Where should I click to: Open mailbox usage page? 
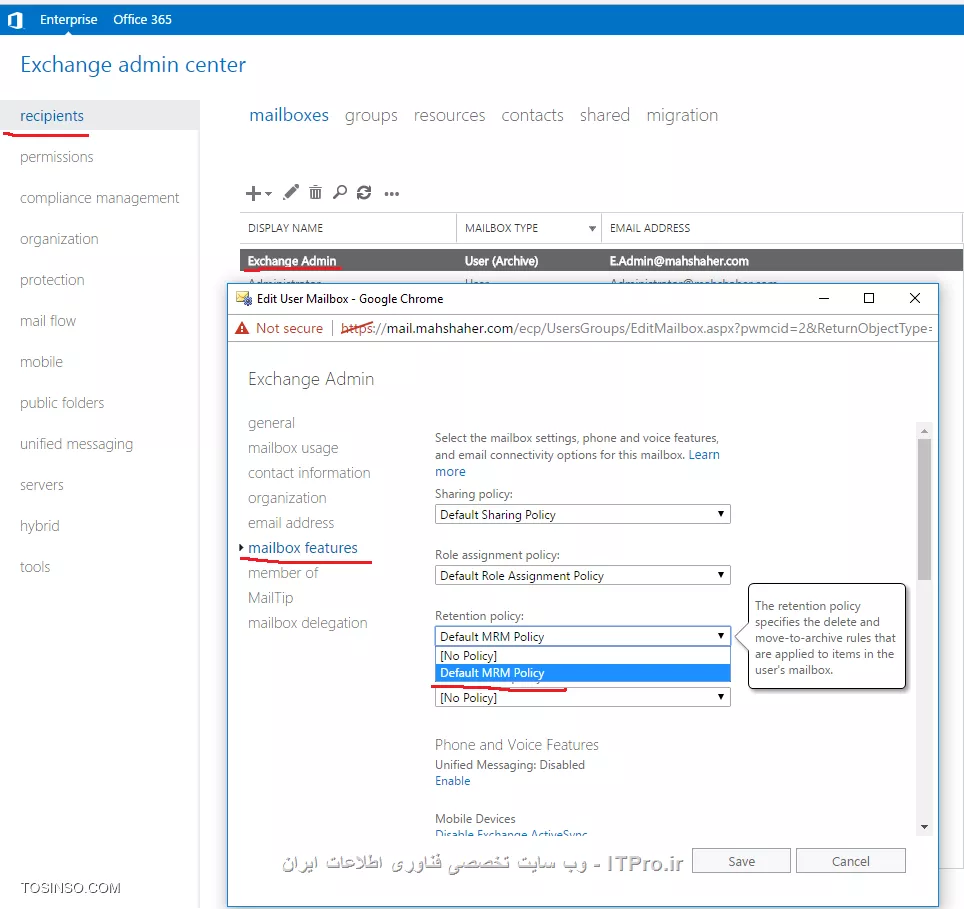[293, 448]
